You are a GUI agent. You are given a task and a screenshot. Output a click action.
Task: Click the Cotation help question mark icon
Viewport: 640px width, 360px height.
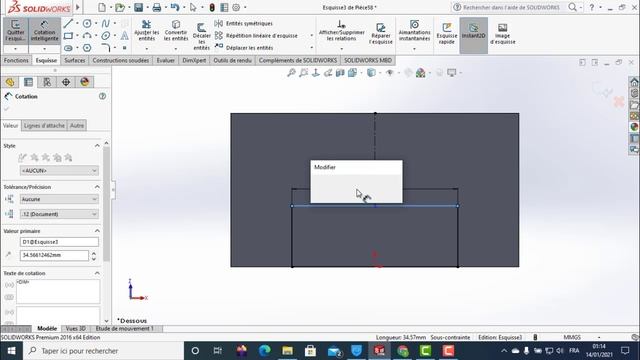102,96
